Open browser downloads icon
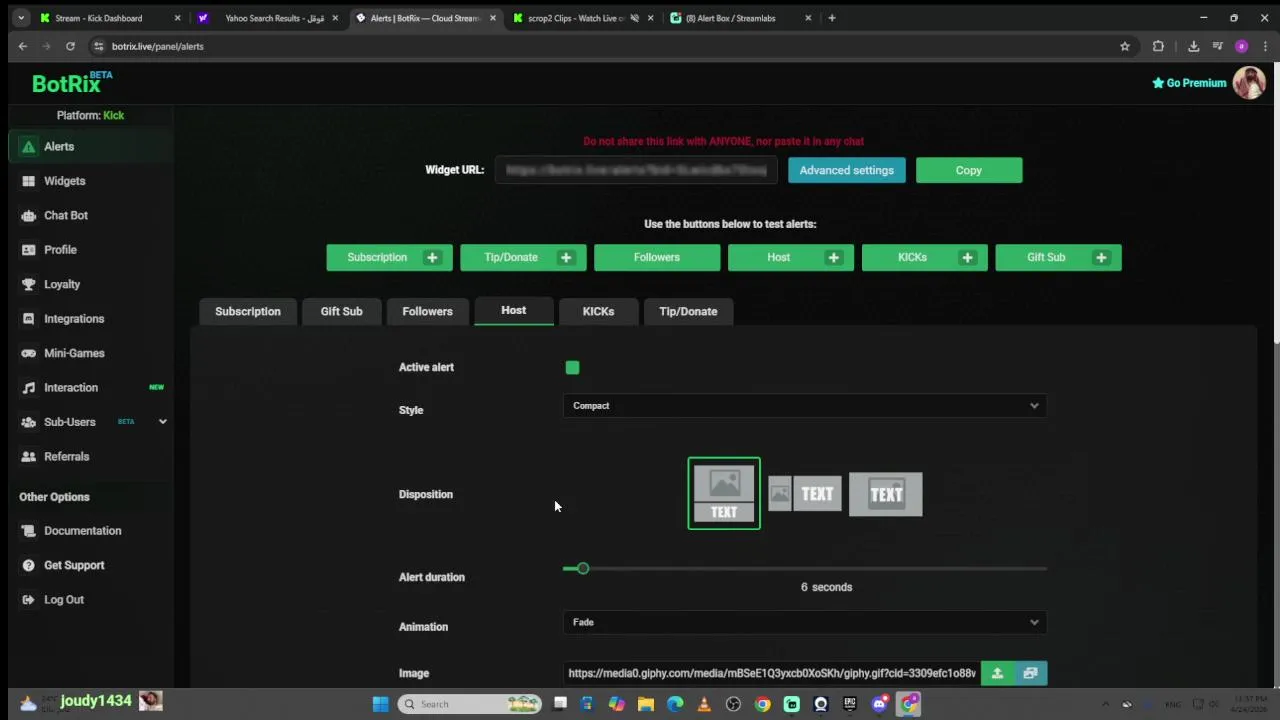Image resolution: width=1280 pixels, height=720 pixels. 1193,46
